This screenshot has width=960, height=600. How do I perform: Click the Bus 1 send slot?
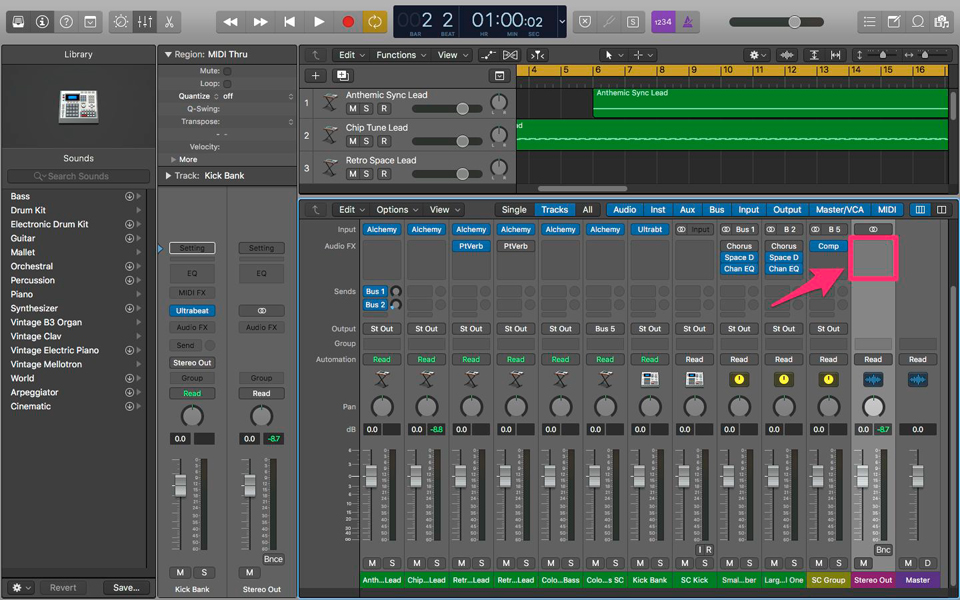pyautogui.click(x=375, y=291)
